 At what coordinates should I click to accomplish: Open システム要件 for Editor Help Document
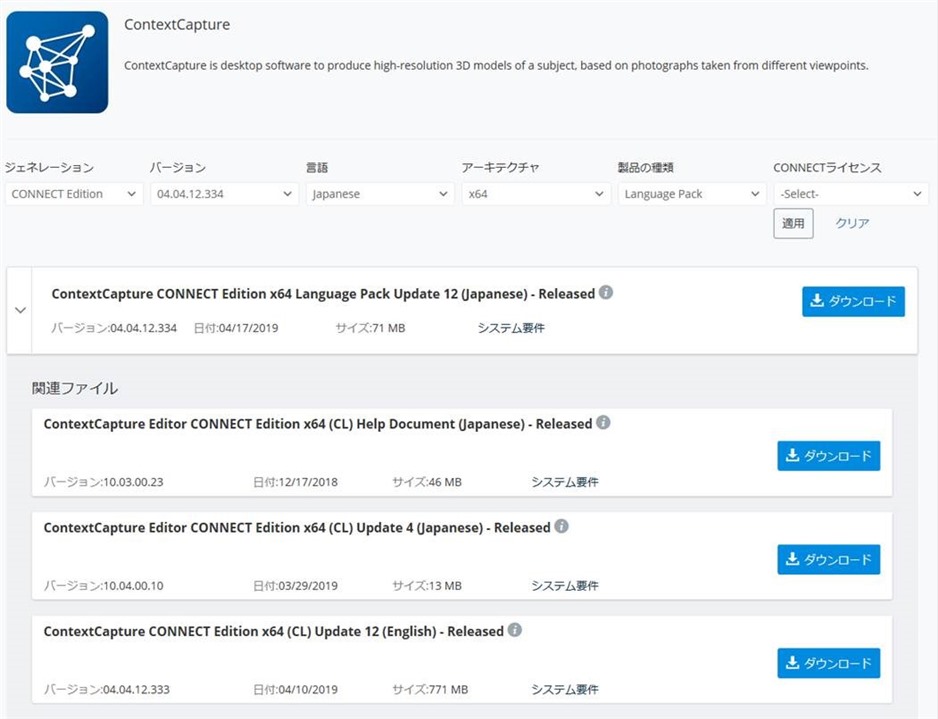[565, 482]
